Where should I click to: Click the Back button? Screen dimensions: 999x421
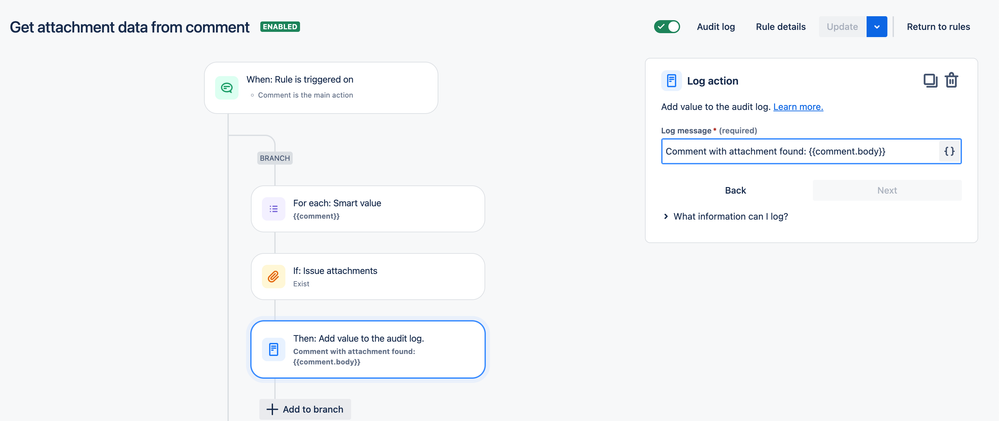(736, 190)
